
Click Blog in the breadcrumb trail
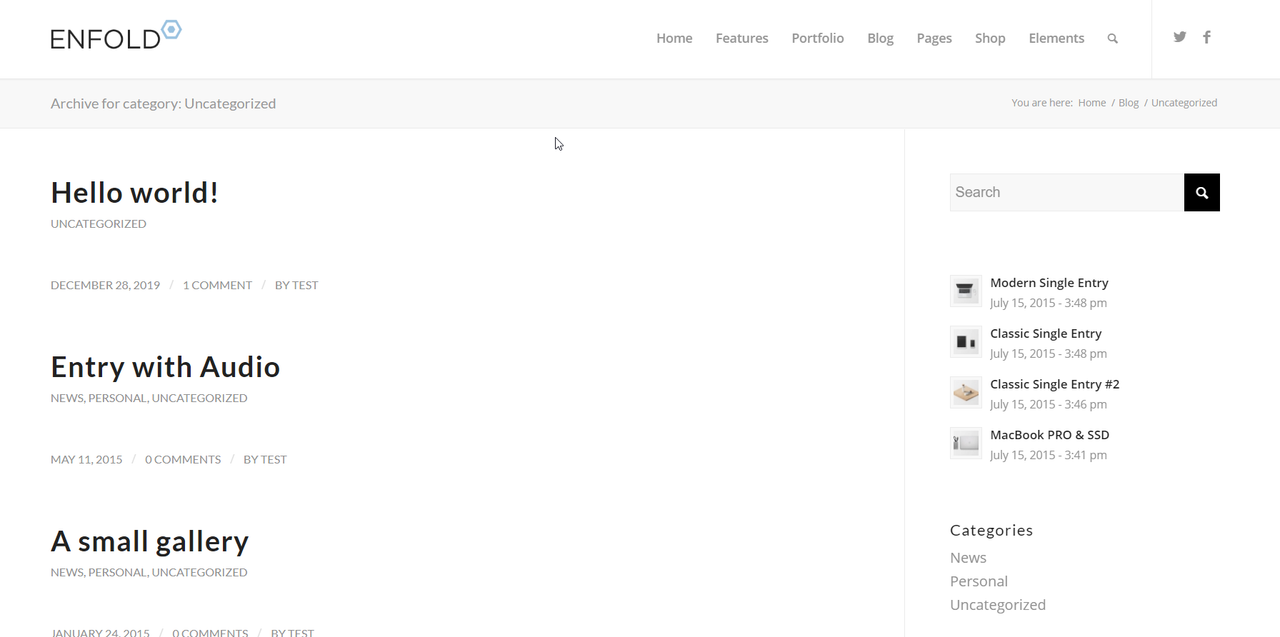1128,103
